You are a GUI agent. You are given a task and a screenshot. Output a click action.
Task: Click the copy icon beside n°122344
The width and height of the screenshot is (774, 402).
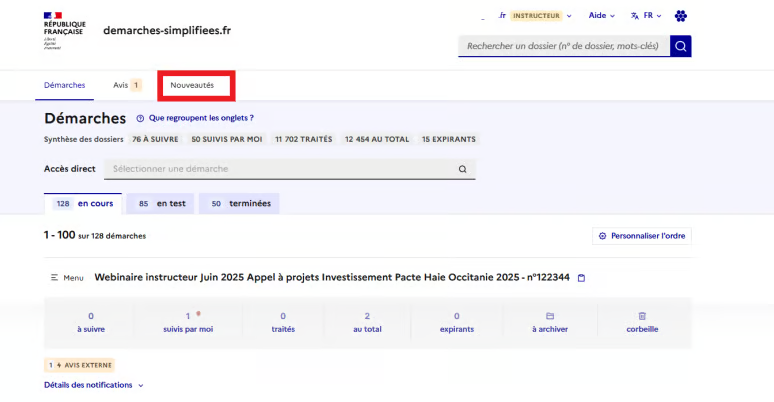(581, 278)
